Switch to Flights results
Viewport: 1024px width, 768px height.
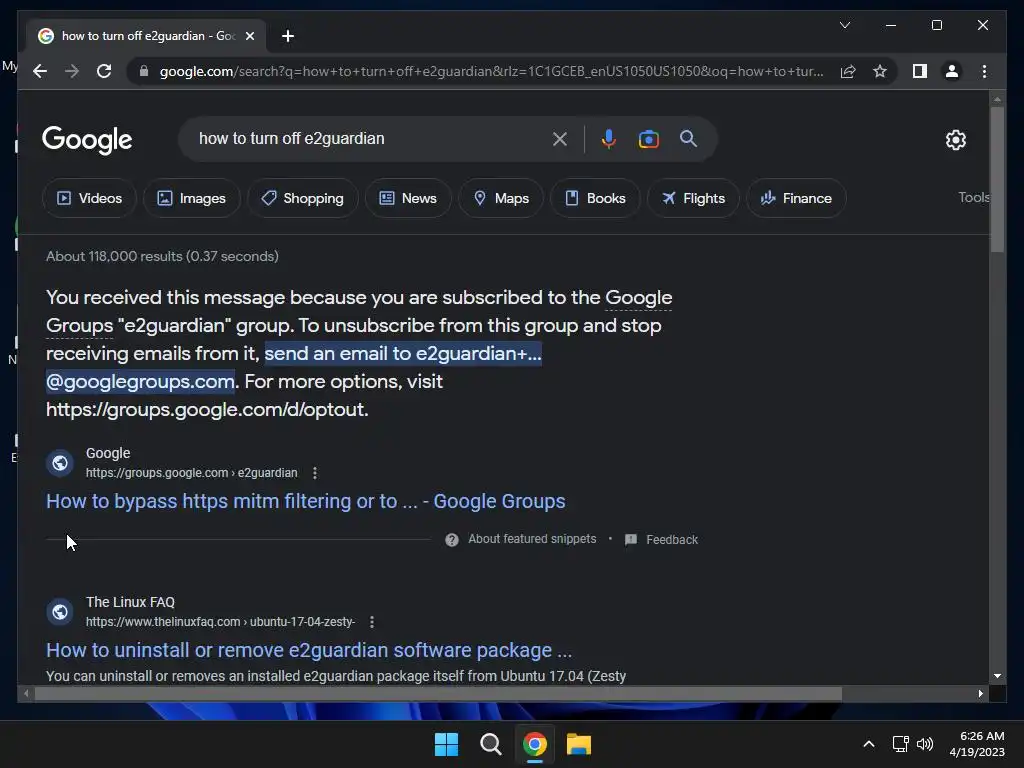(x=693, y=198)
